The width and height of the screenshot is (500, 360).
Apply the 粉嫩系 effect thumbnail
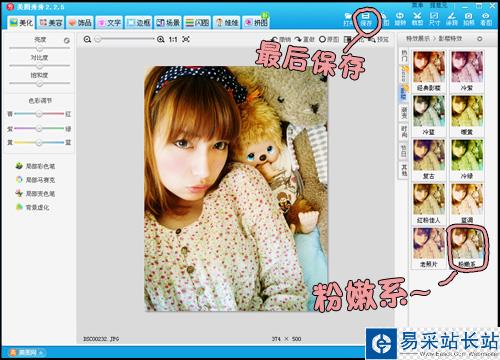[x=467, y=248]
